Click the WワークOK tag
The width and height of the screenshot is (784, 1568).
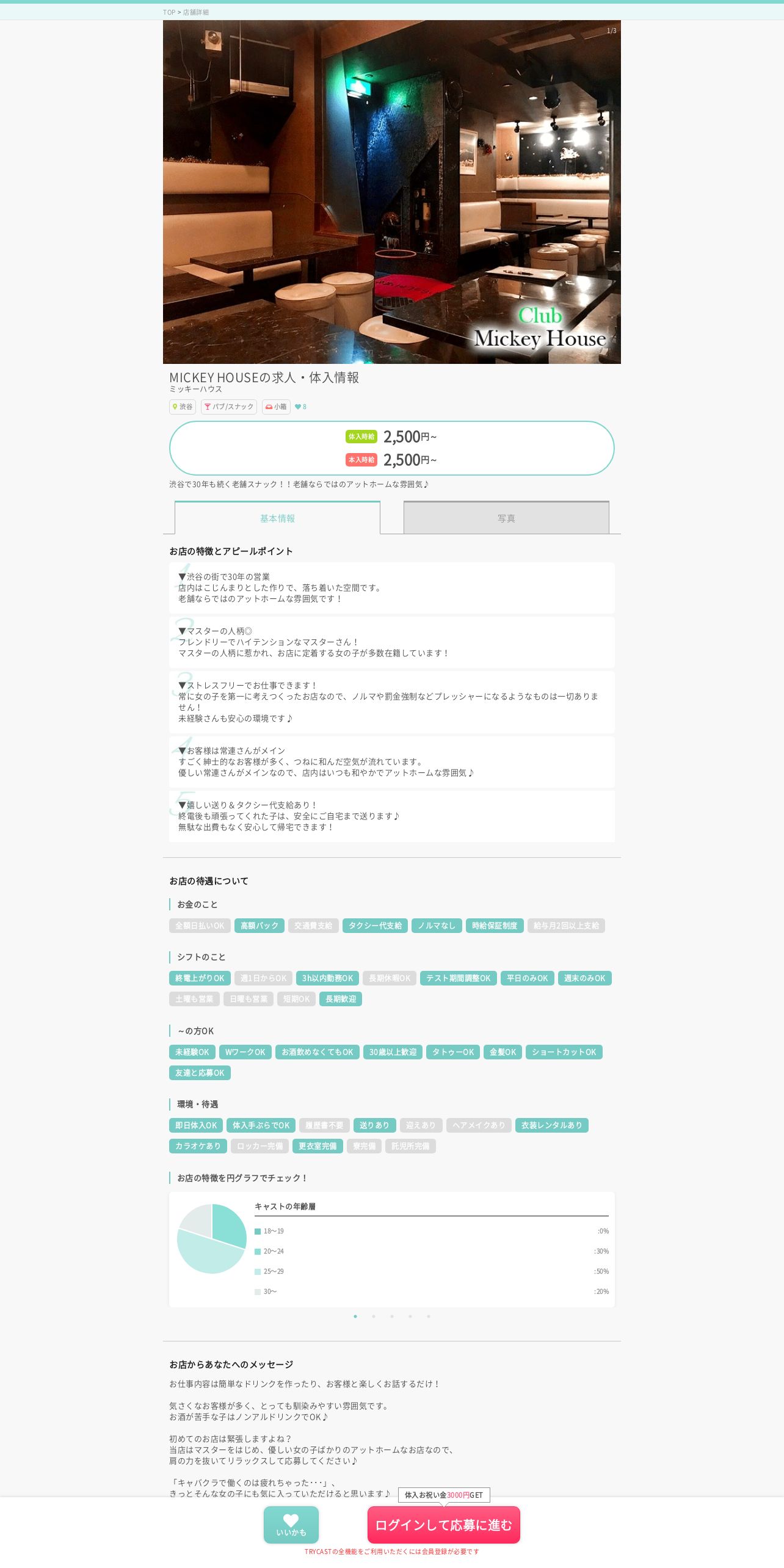click(x=245, y=1052)
